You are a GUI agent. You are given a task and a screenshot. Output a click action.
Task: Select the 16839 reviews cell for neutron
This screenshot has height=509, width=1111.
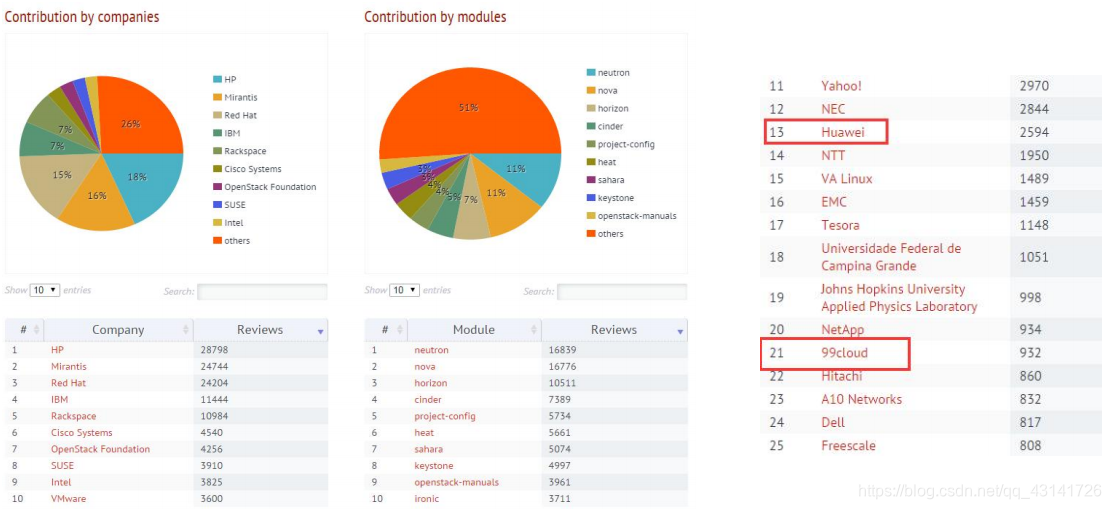pos(614,350)
